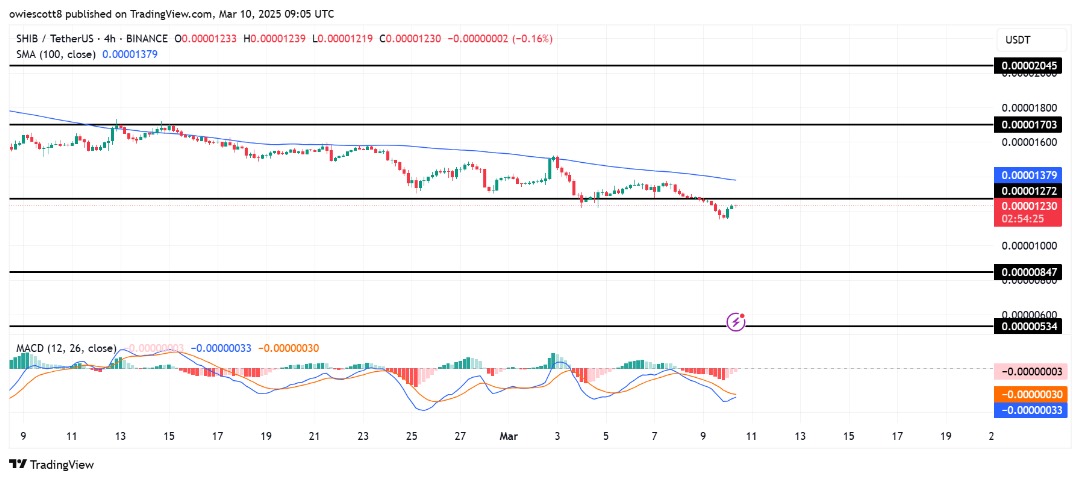The height and width of the screenshot is (480, 1080).
Task: Select the MACD (12, 26, close) indicator legend
Action: (x=66, y=348)
